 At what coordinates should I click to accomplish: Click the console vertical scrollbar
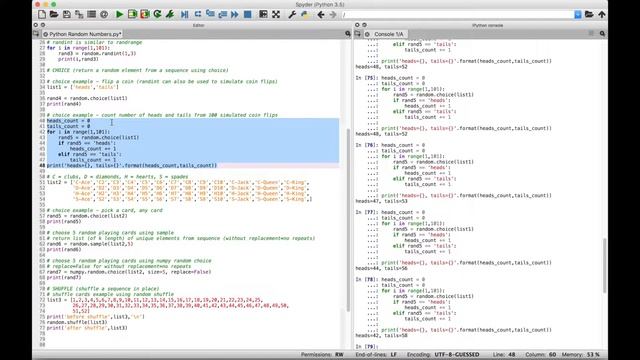pyautogui.click(x=604, y=265)
